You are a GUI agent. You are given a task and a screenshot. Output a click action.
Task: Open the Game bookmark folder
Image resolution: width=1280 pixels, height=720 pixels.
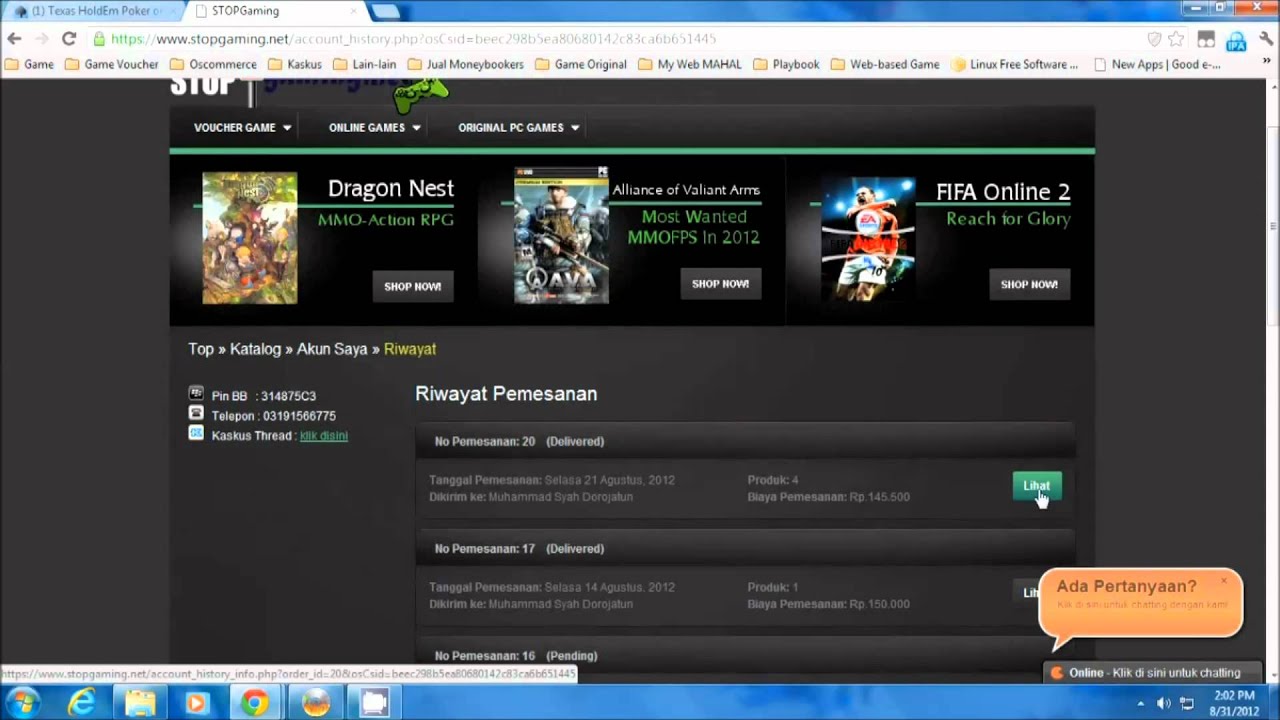coord(30,64)
